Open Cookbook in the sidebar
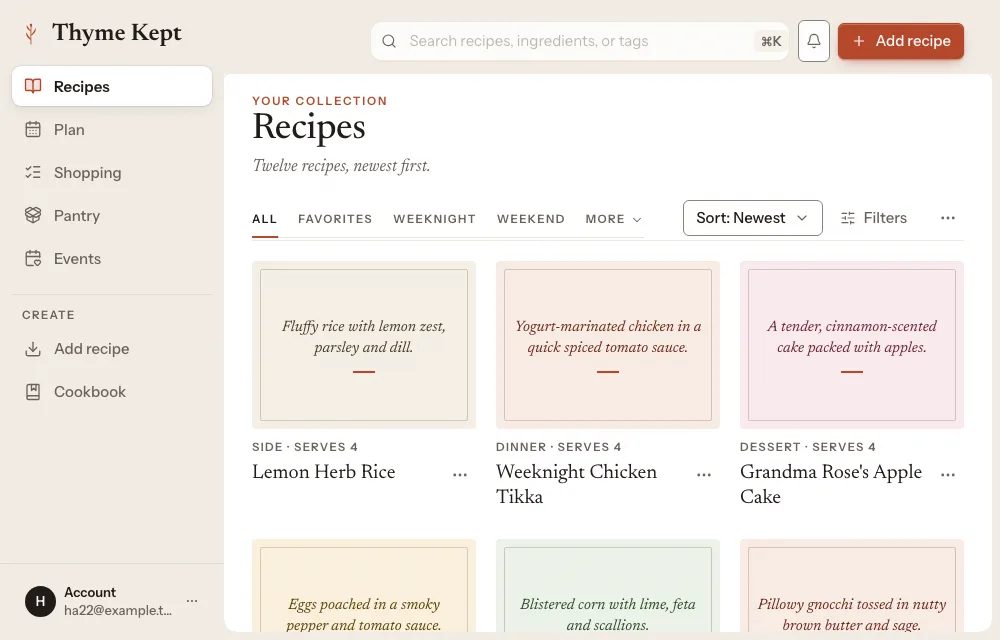 point(112,391)
